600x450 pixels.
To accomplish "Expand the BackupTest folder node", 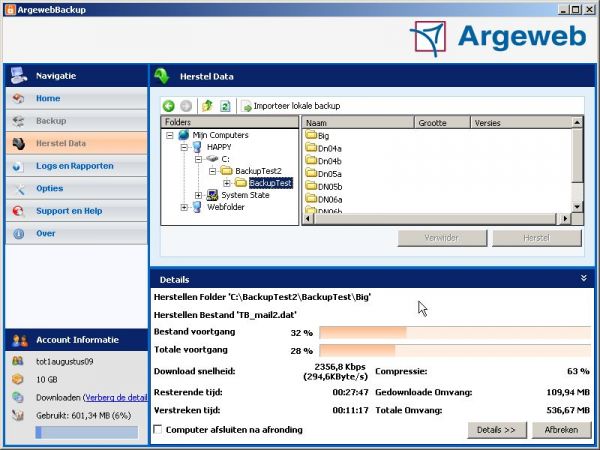I will 227,183.
